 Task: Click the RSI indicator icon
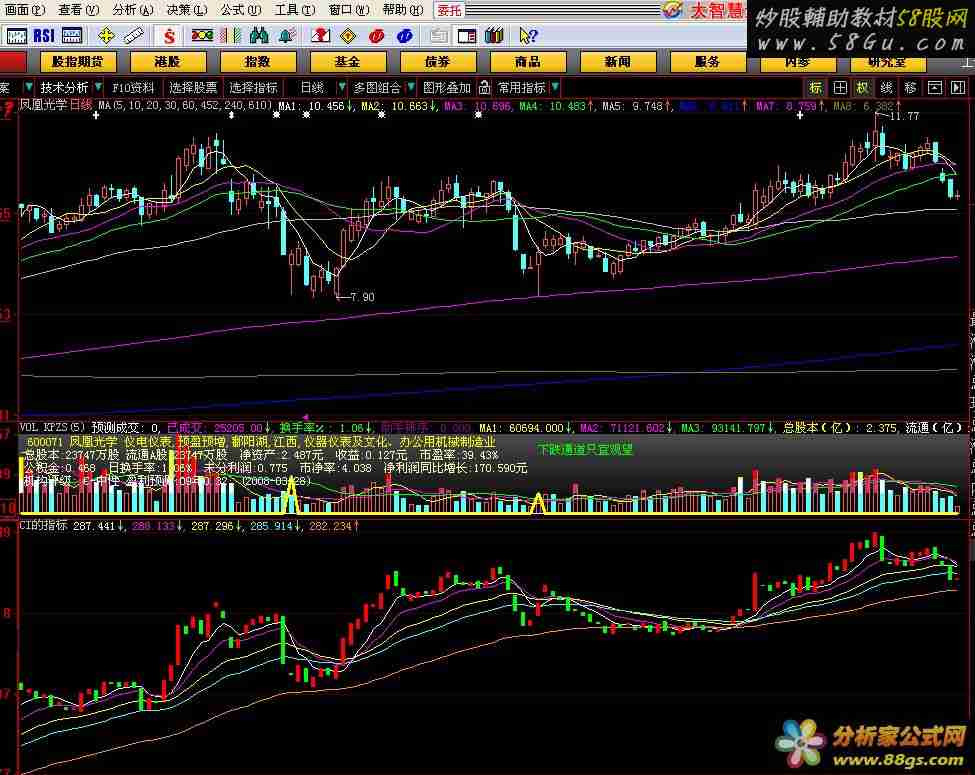pyautogui.click(x=44, y=36)
